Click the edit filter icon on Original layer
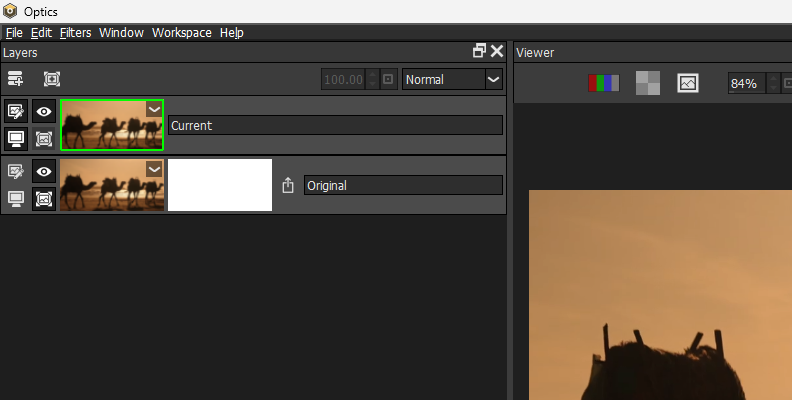792x400 pixels. tap(16, 171)
